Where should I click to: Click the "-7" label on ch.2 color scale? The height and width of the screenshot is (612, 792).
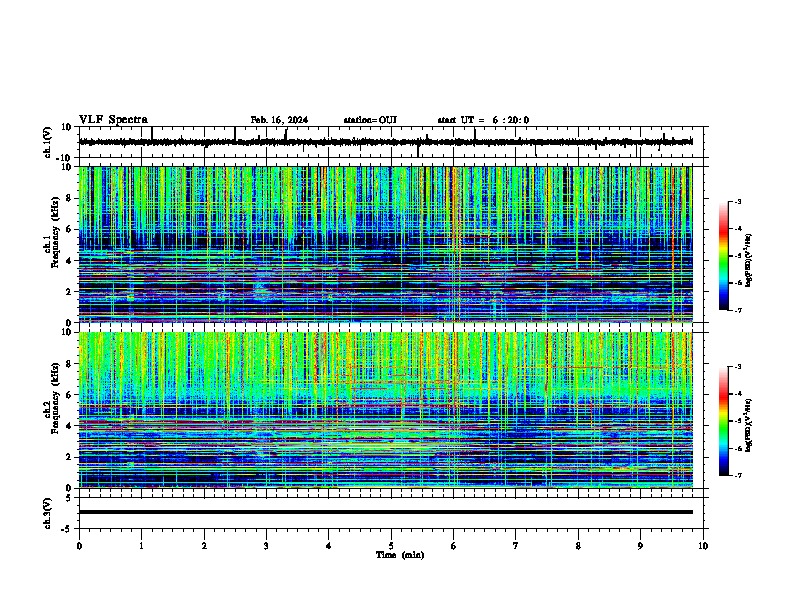pyautogui.click(x=737, y=476)
